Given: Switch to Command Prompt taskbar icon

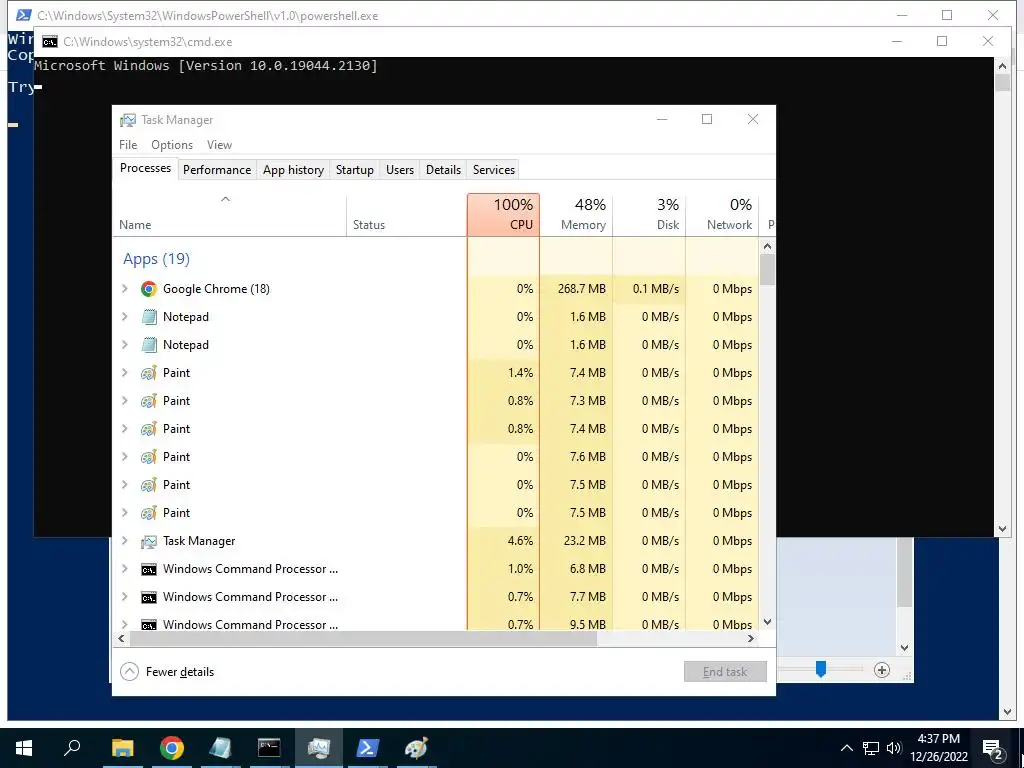Looking at the screenshot, I should click(x=269, y=748).
